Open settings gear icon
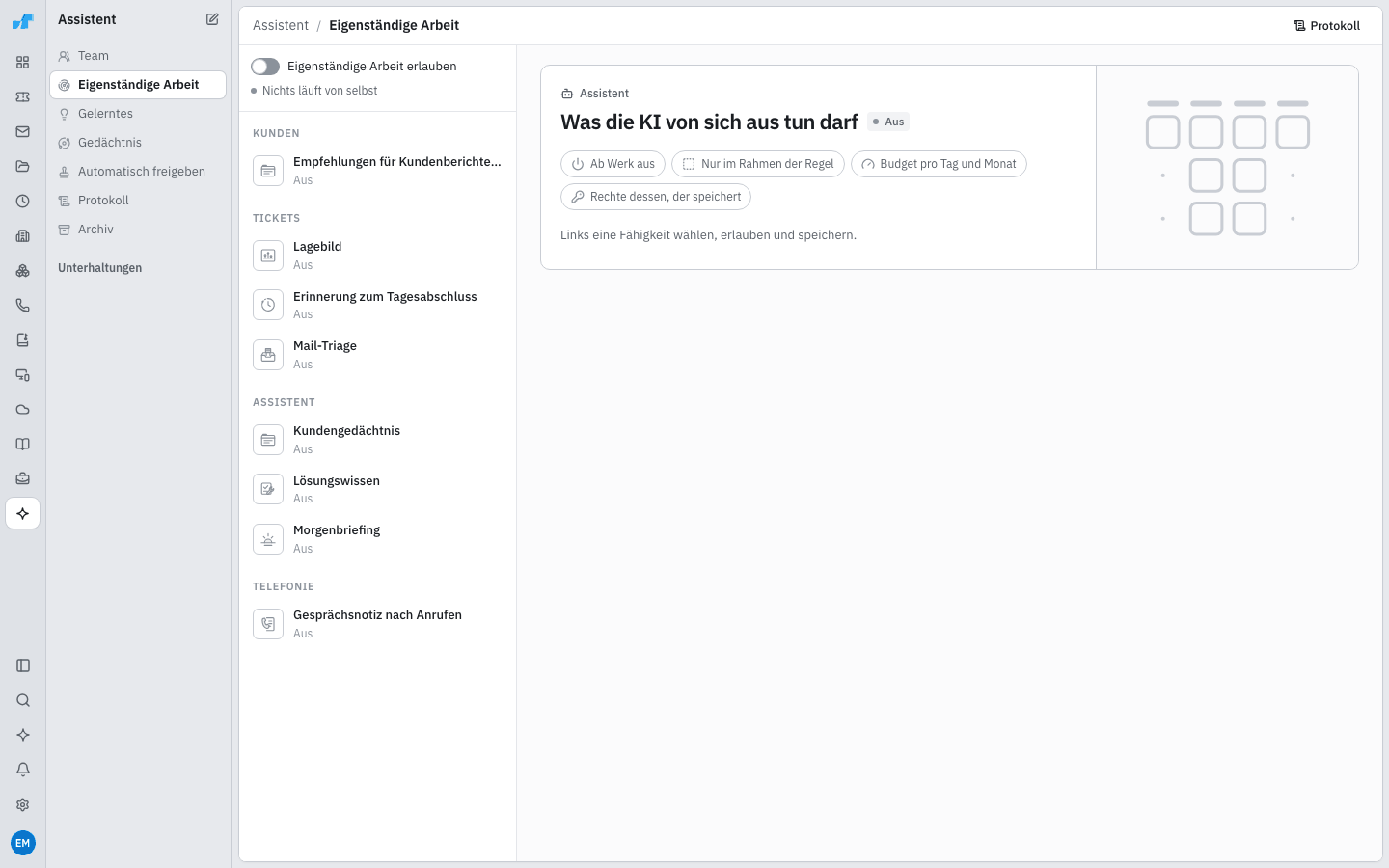 23,804
